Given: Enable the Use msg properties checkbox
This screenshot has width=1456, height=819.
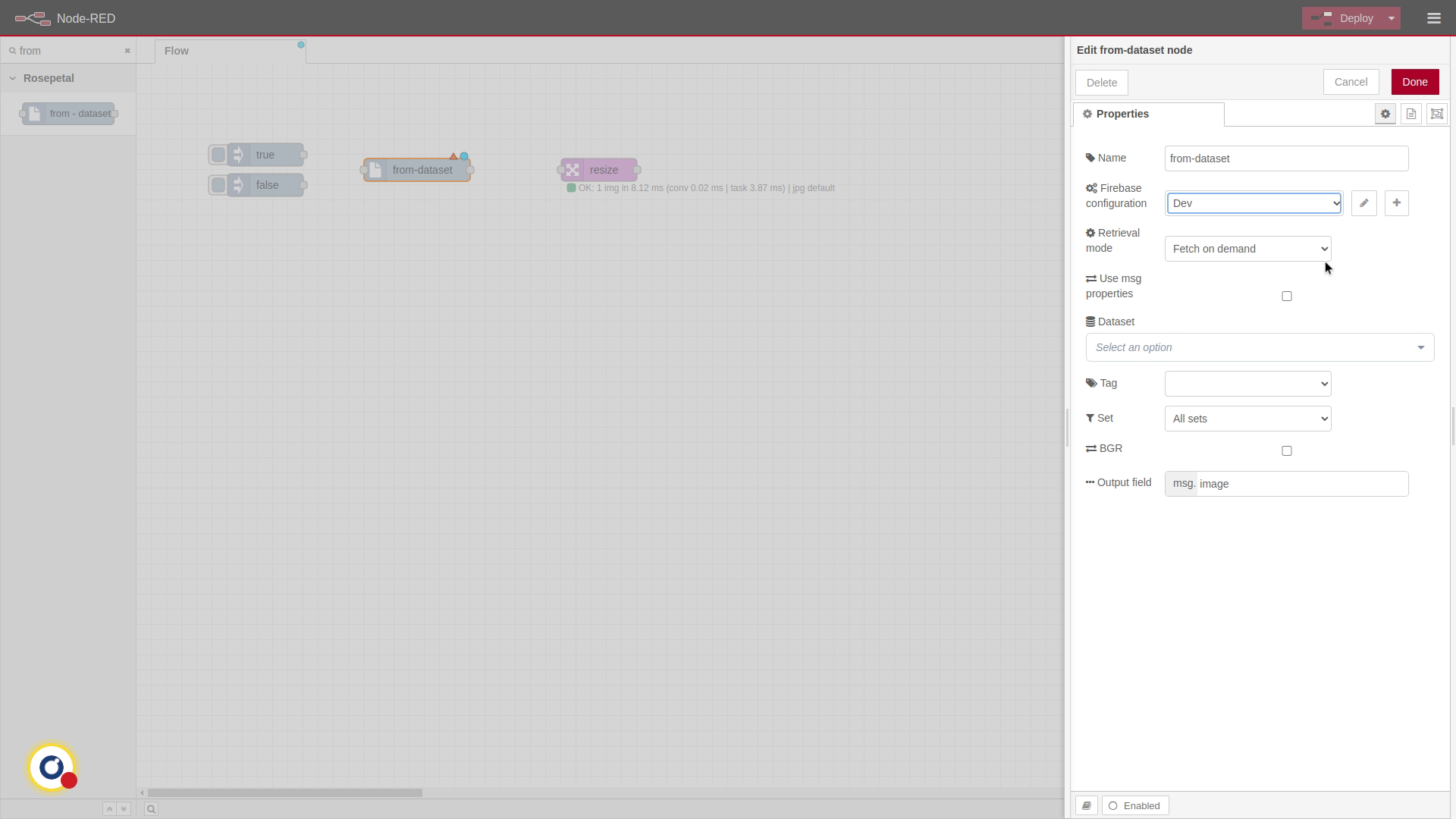Looking at the screenshot, I should (1286, 296).
